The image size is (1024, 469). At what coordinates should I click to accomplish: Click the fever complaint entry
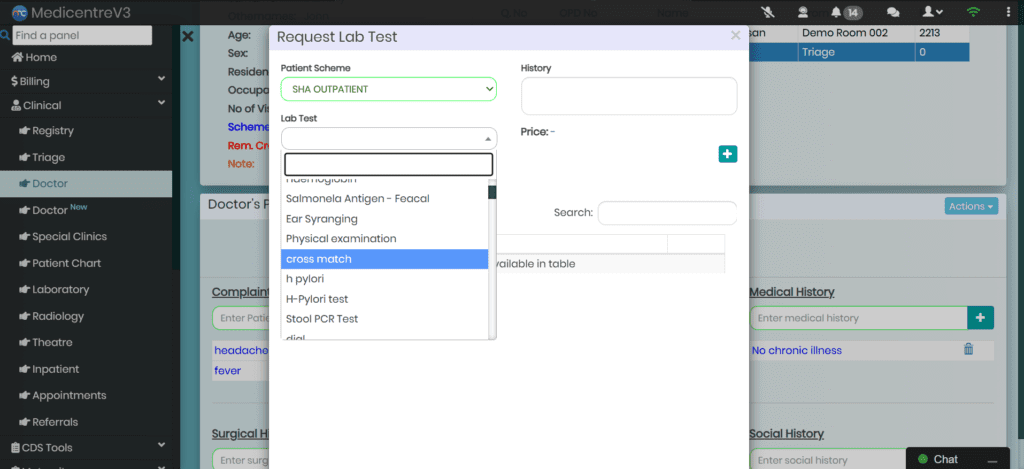click(228, 371)
